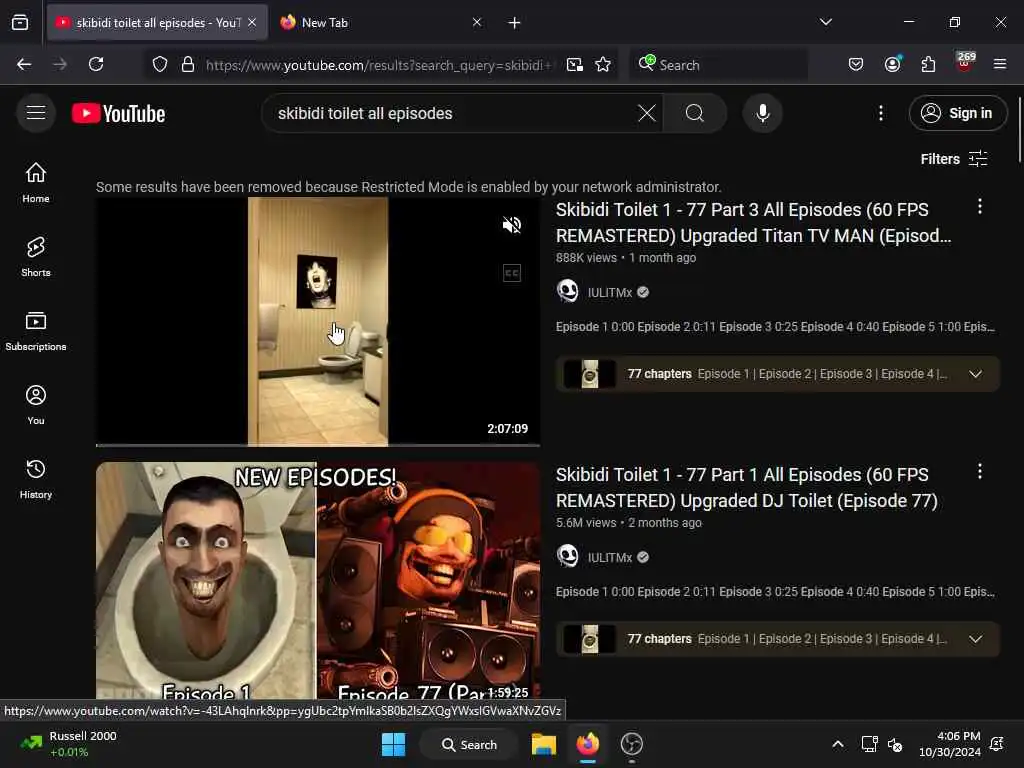
Task: Show site security padlock info
Action: pyautogui.click(x=187, y=64)
